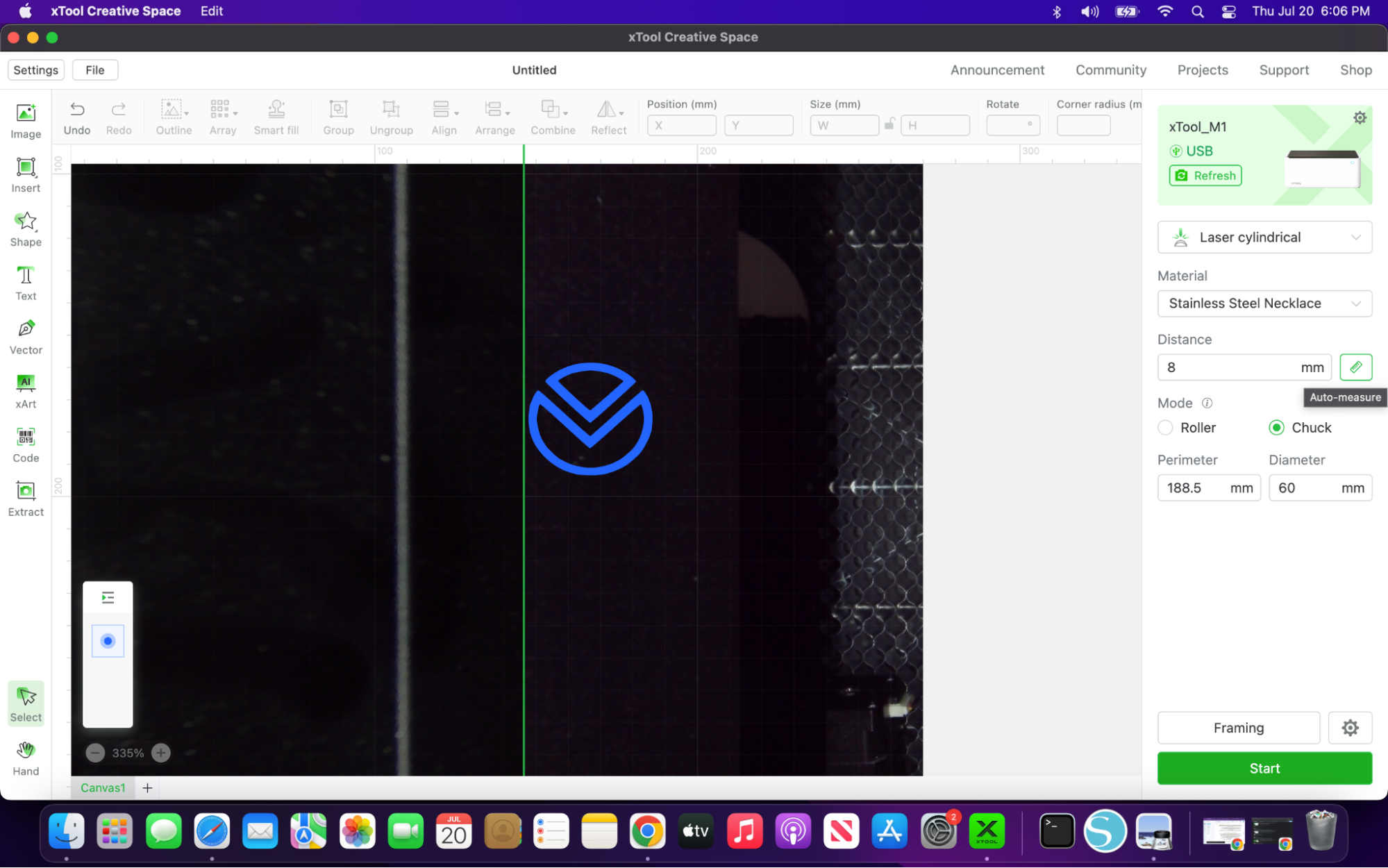
Task: Click the File button
Action: 95,70
